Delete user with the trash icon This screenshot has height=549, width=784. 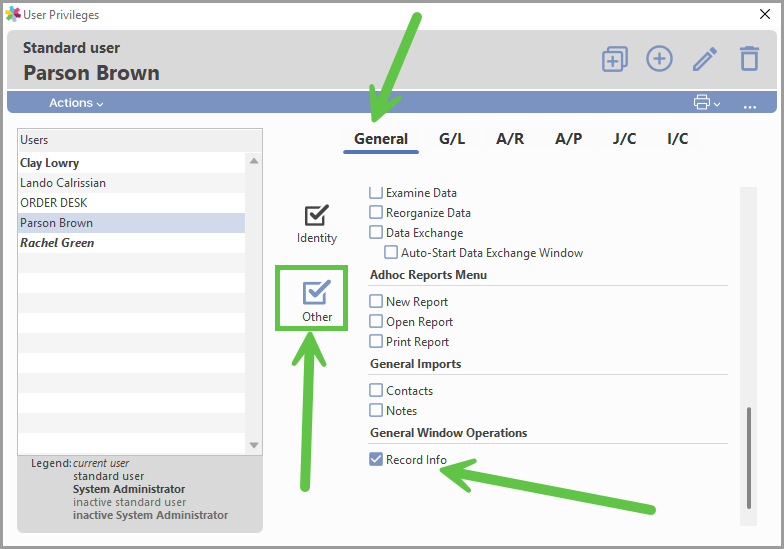[x=749, y=58]
